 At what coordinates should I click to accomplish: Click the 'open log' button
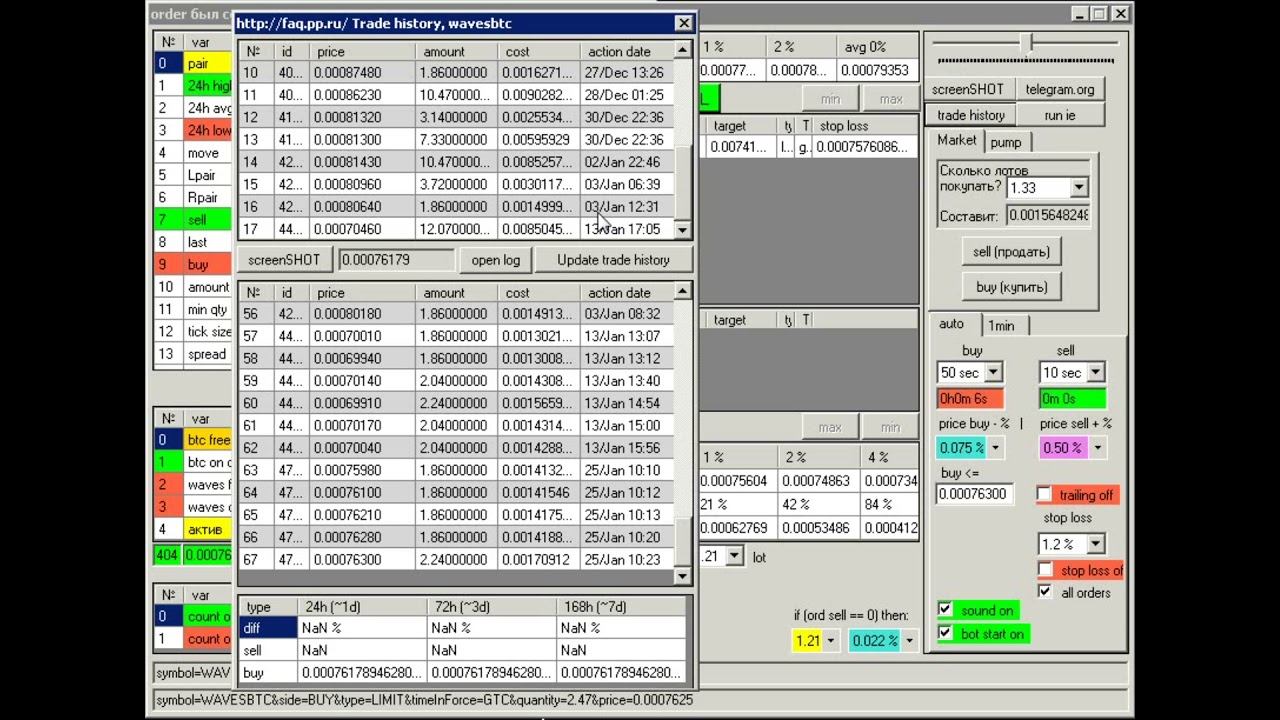[x=496, y=260]
